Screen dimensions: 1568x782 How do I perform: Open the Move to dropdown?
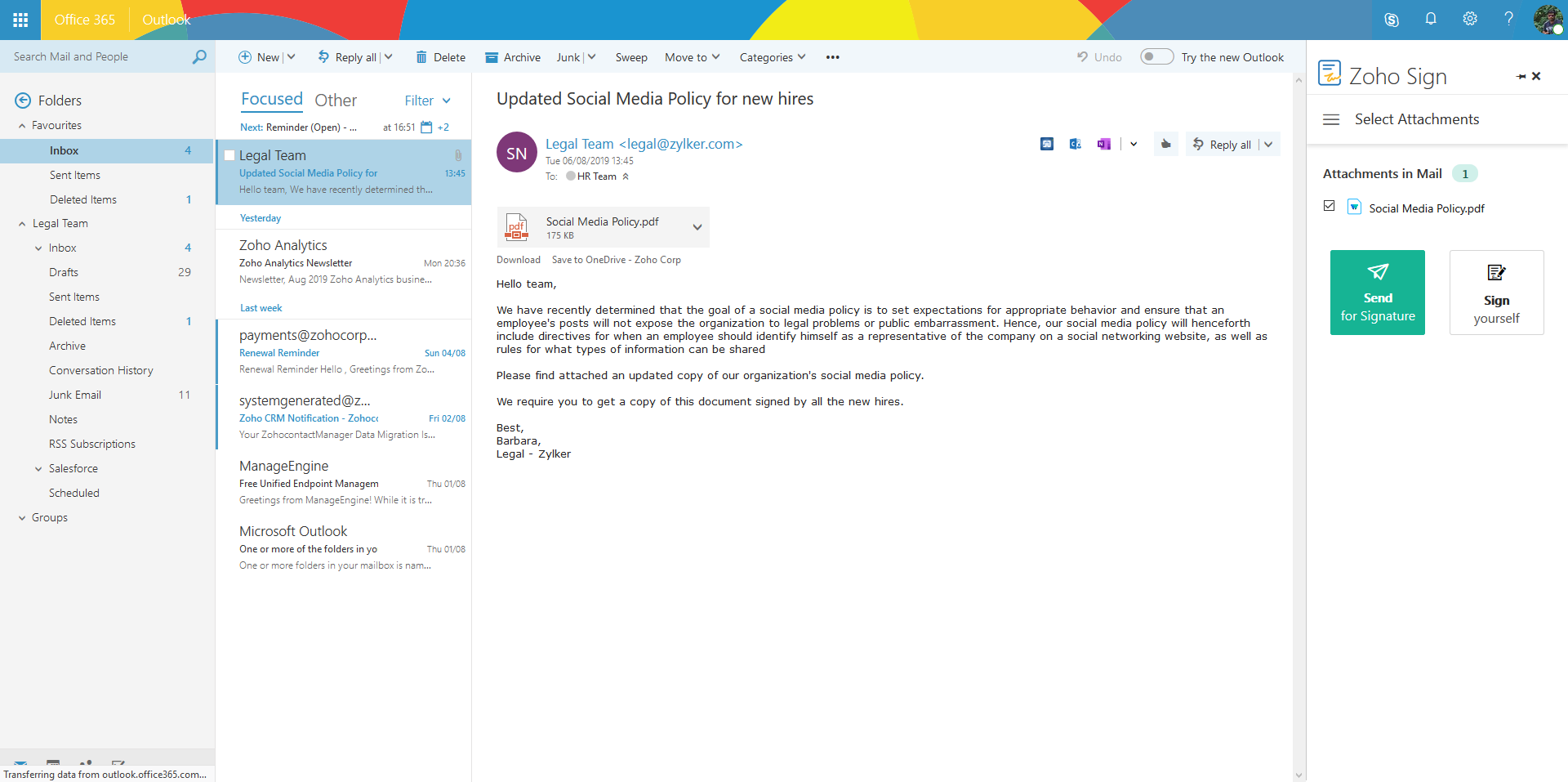tap(693, 57)
